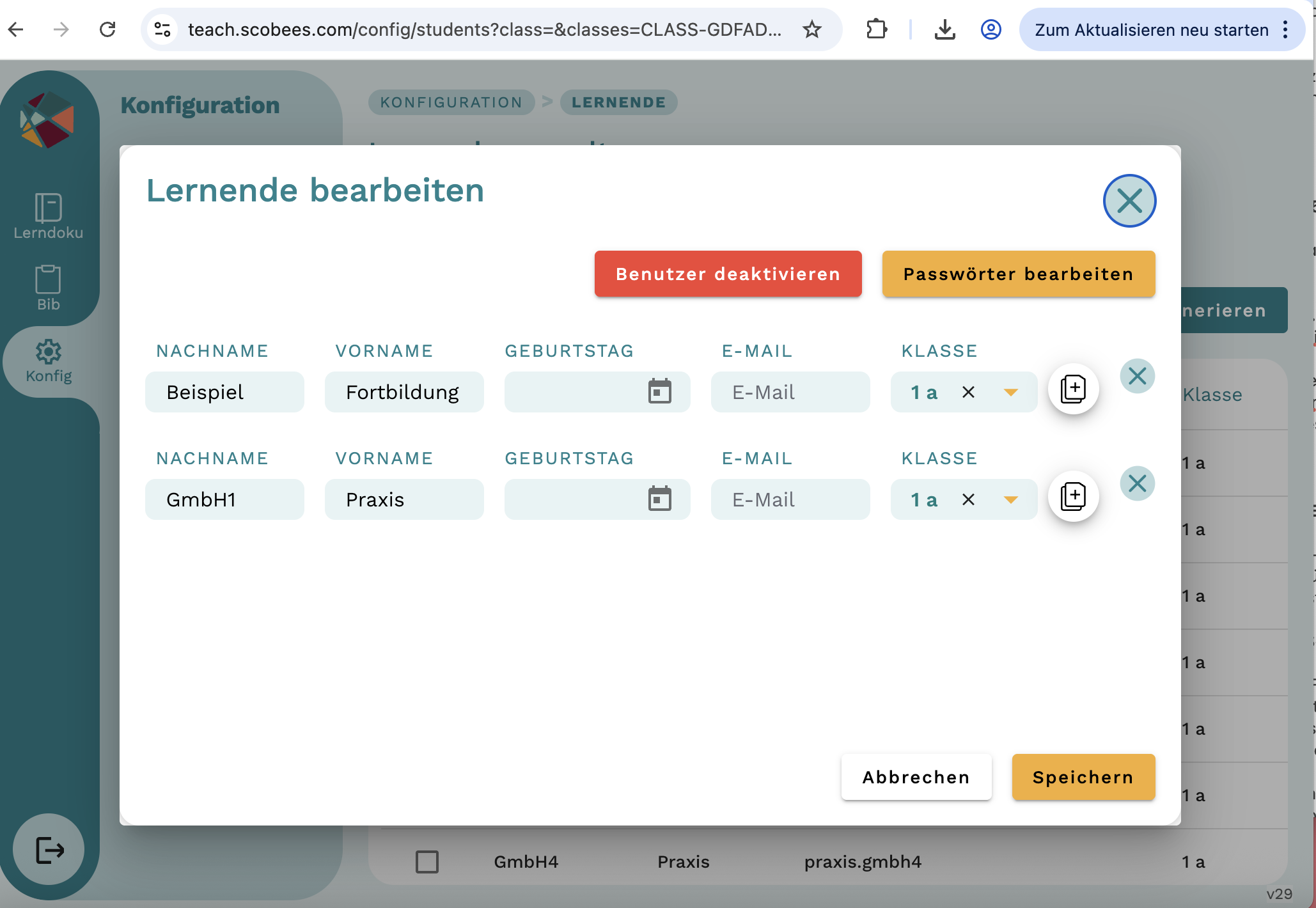
Task: Go to the KONFIGURATION breadcrumb
Action: pos(451,102)
